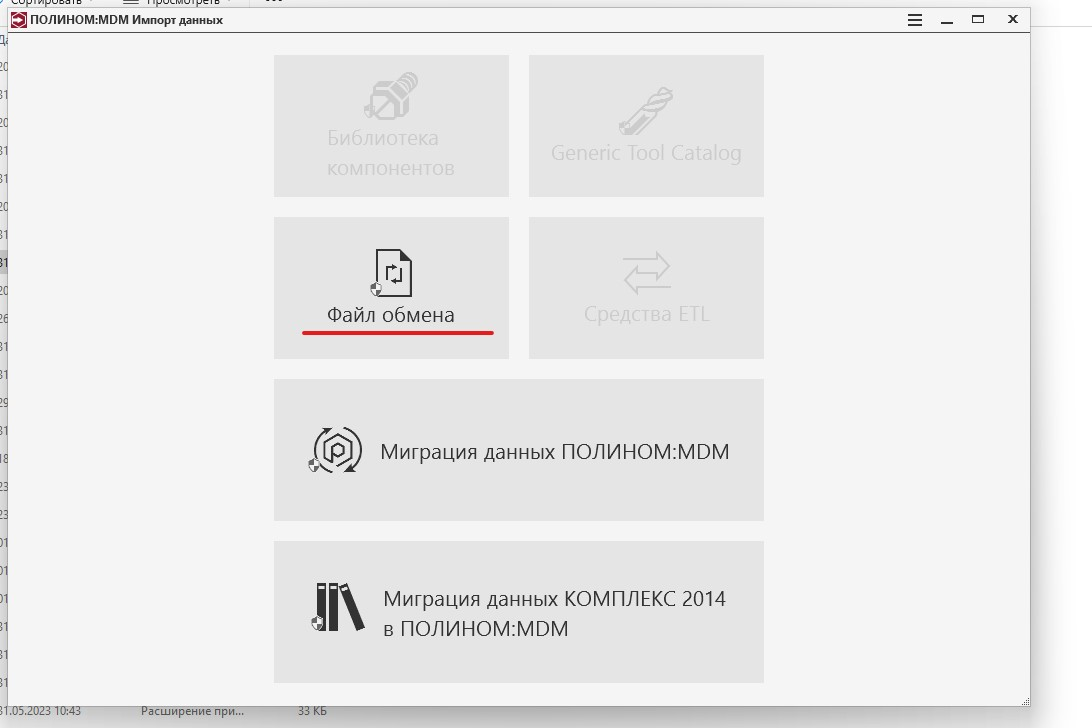Click the spark plug icon of Библиотека компонентов
This screenshot has height=728, width=1092.
coord(391,96)
